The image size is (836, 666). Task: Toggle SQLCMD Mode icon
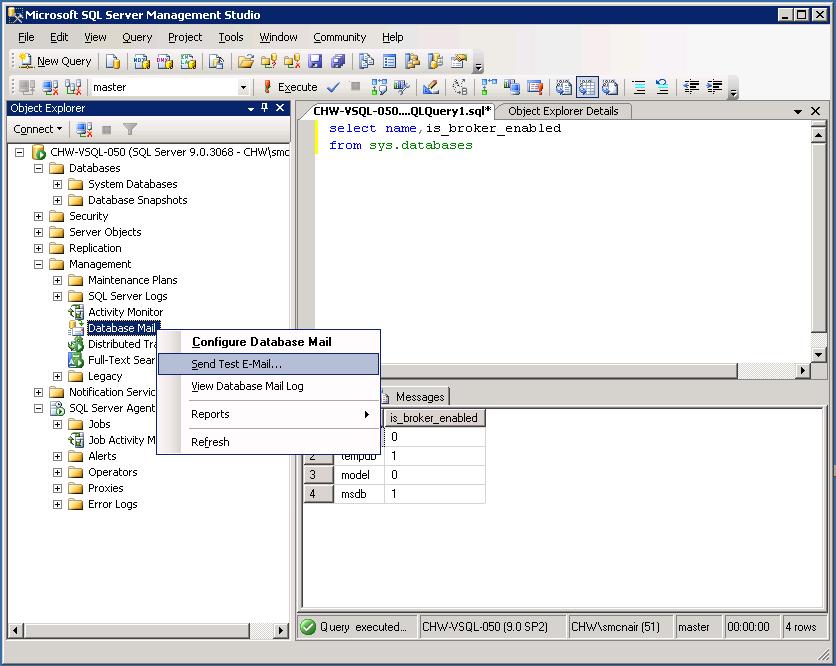[535, 87]
